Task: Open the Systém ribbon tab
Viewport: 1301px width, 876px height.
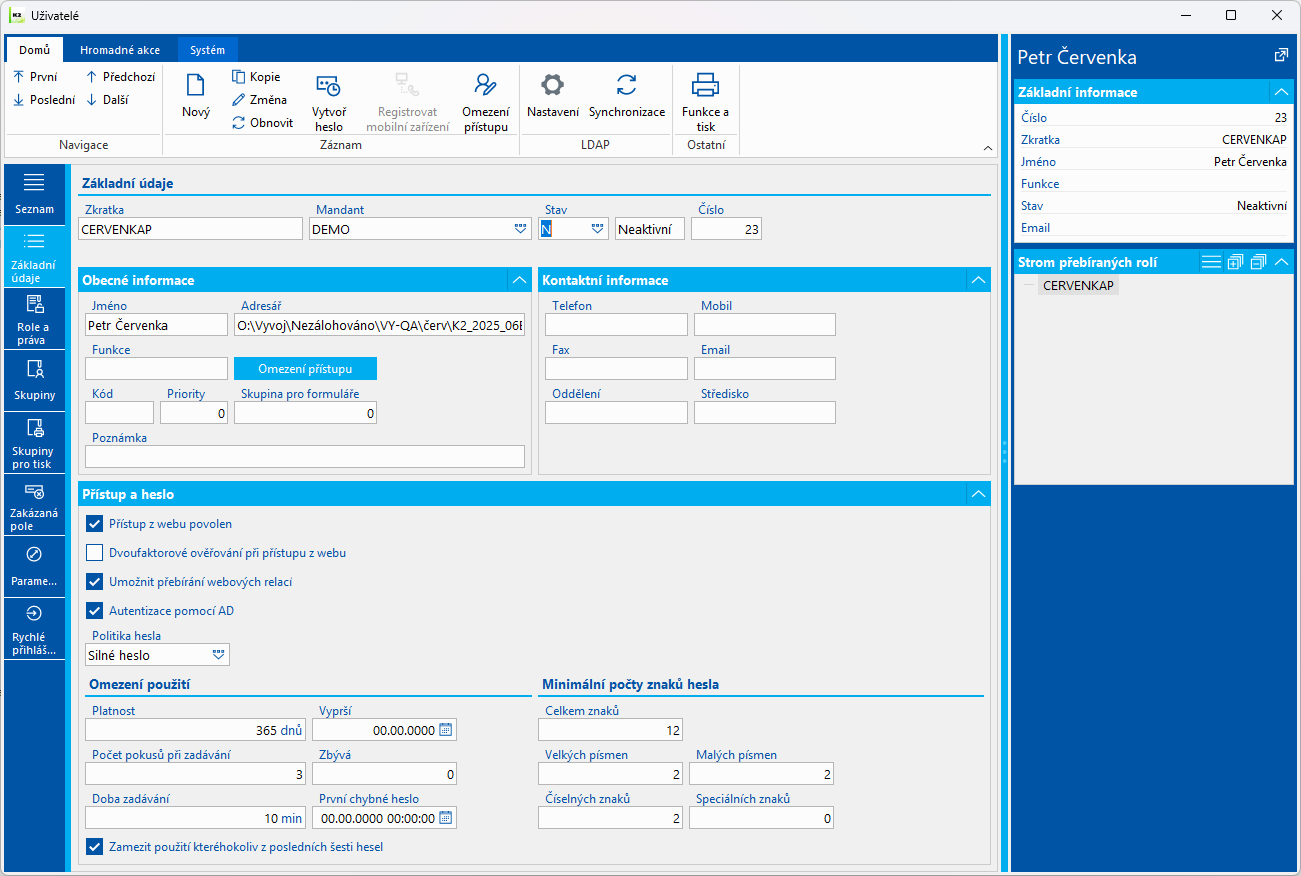Action: coord(208,50)
